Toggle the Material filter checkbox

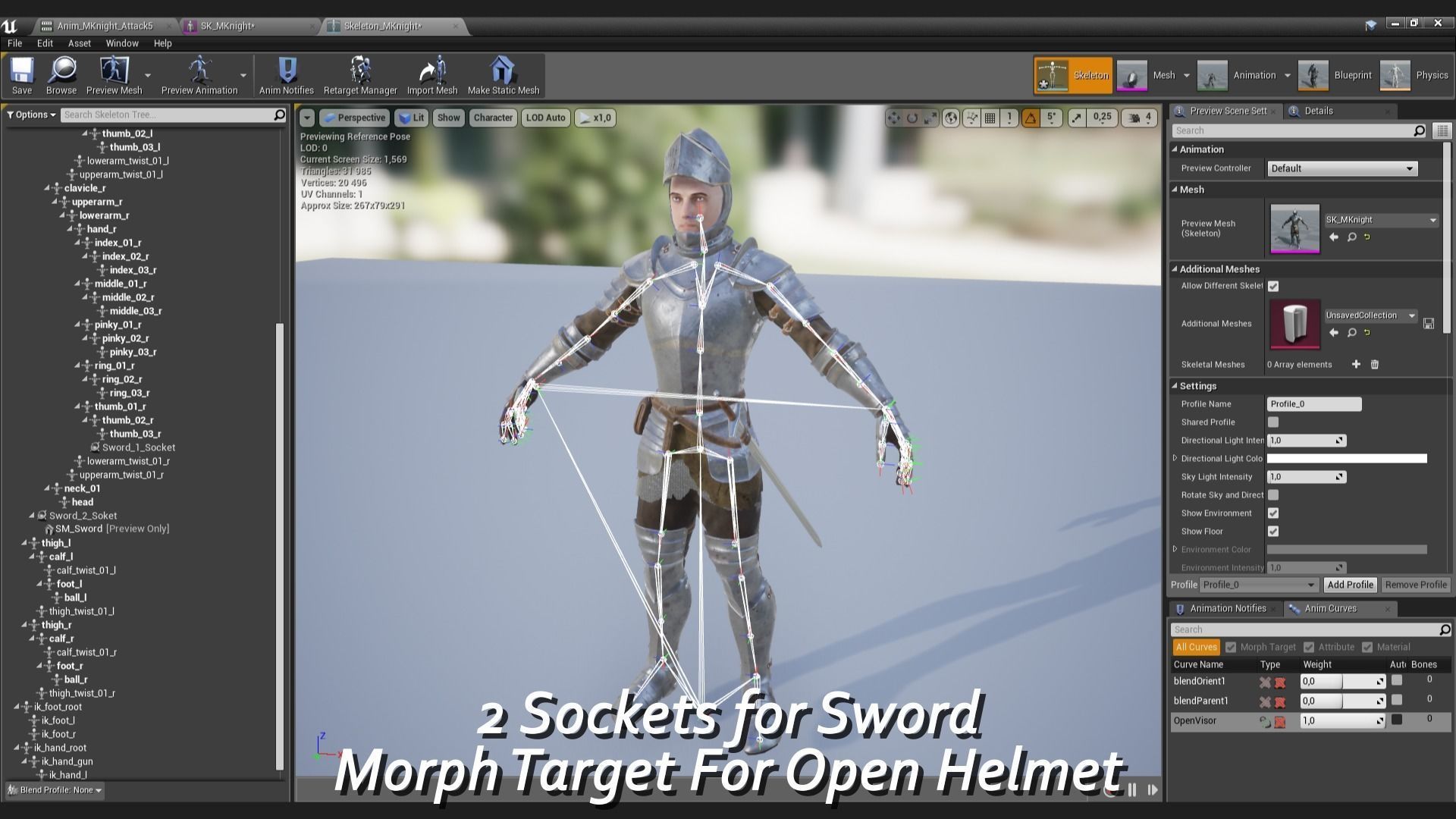(x=1367, y=647)
